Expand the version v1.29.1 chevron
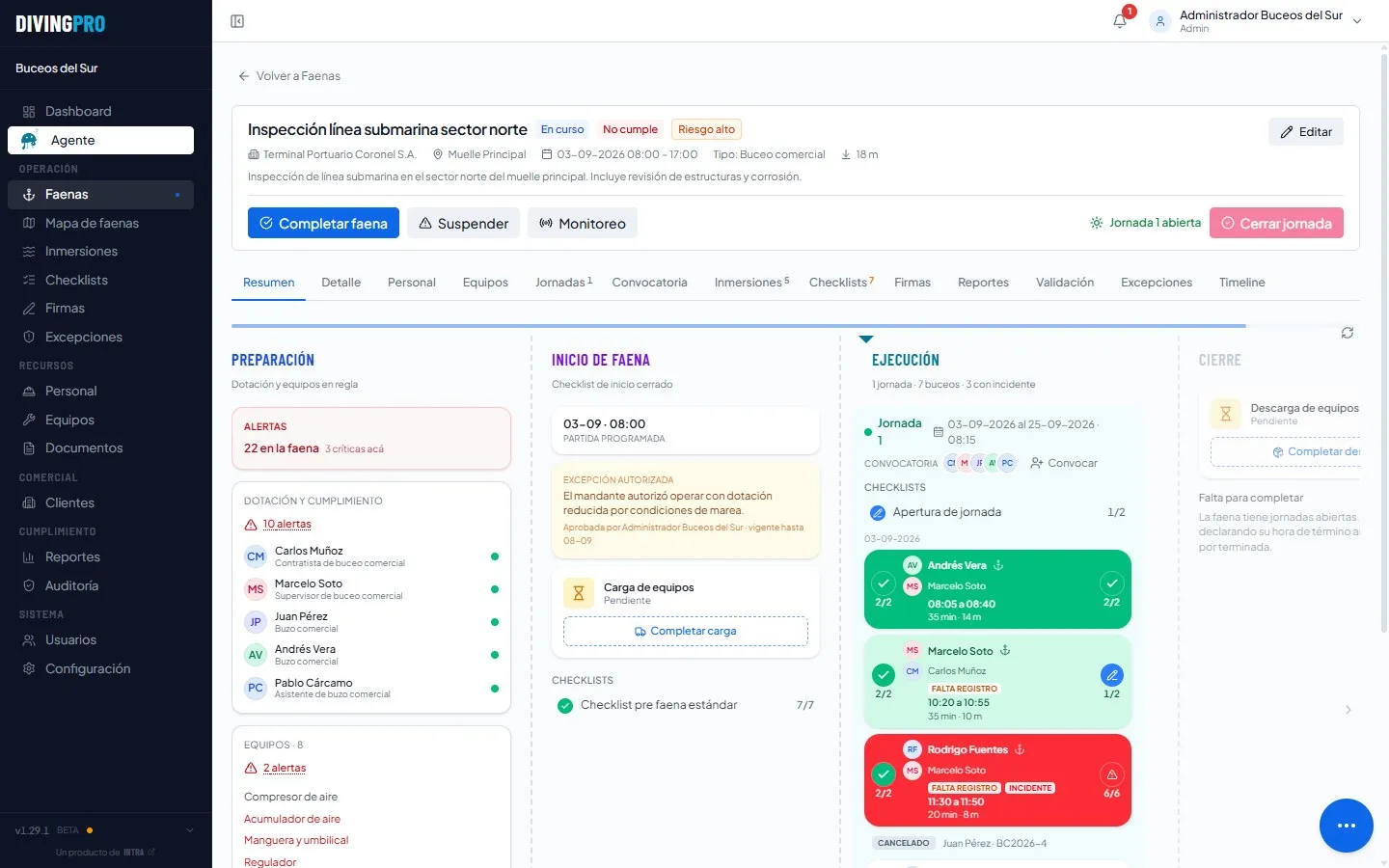The width and height of the screenshot is (1389, 868). click(x=190, y=830)
